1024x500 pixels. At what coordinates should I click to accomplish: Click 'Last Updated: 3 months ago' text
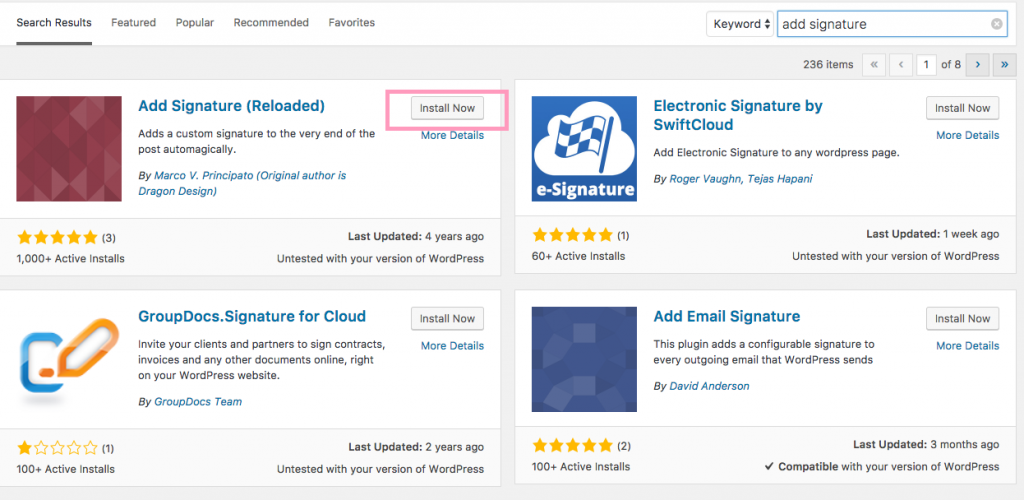click(926, 445)
